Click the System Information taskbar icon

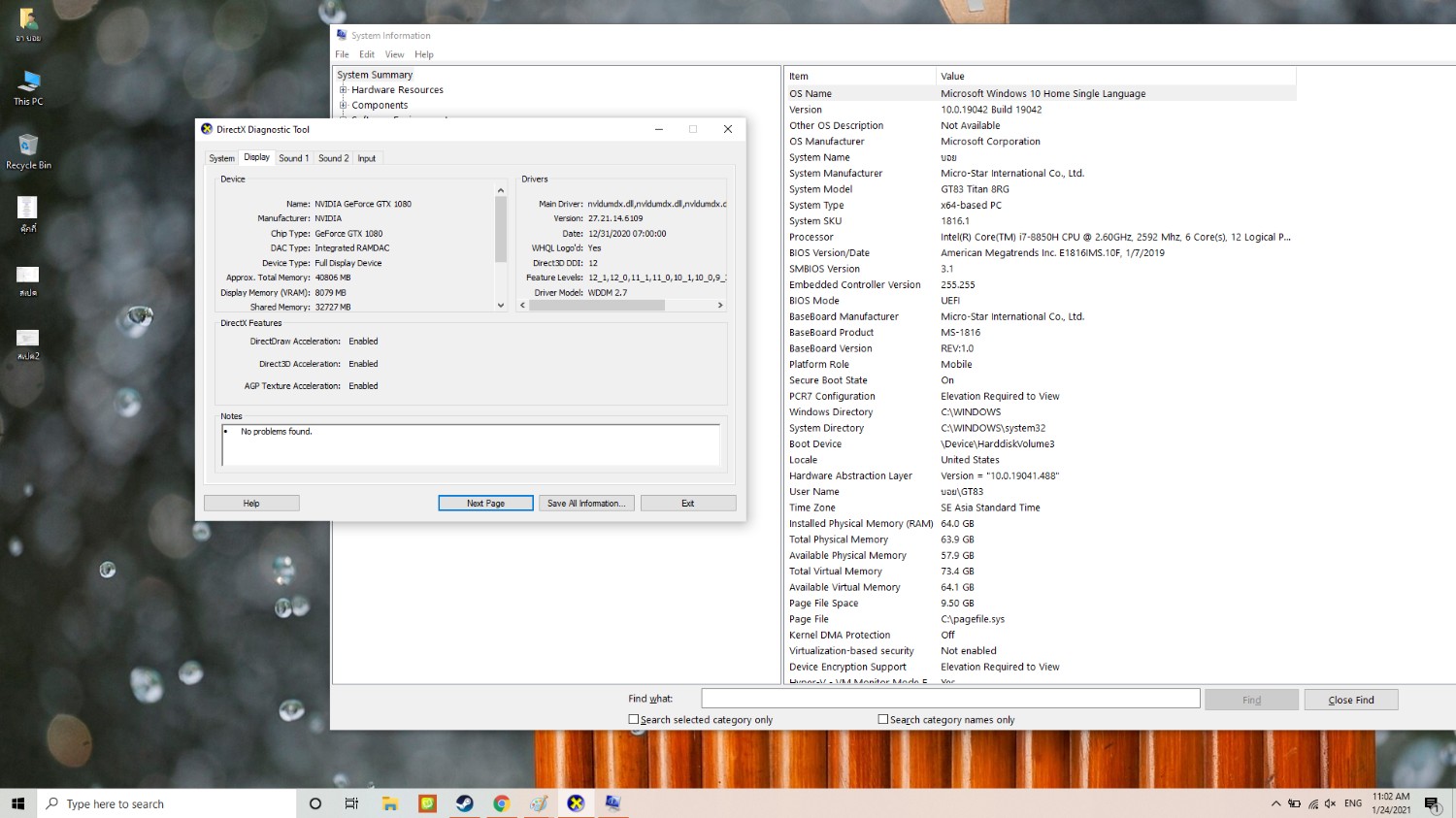pyautogui.click(x=612, y=803)
